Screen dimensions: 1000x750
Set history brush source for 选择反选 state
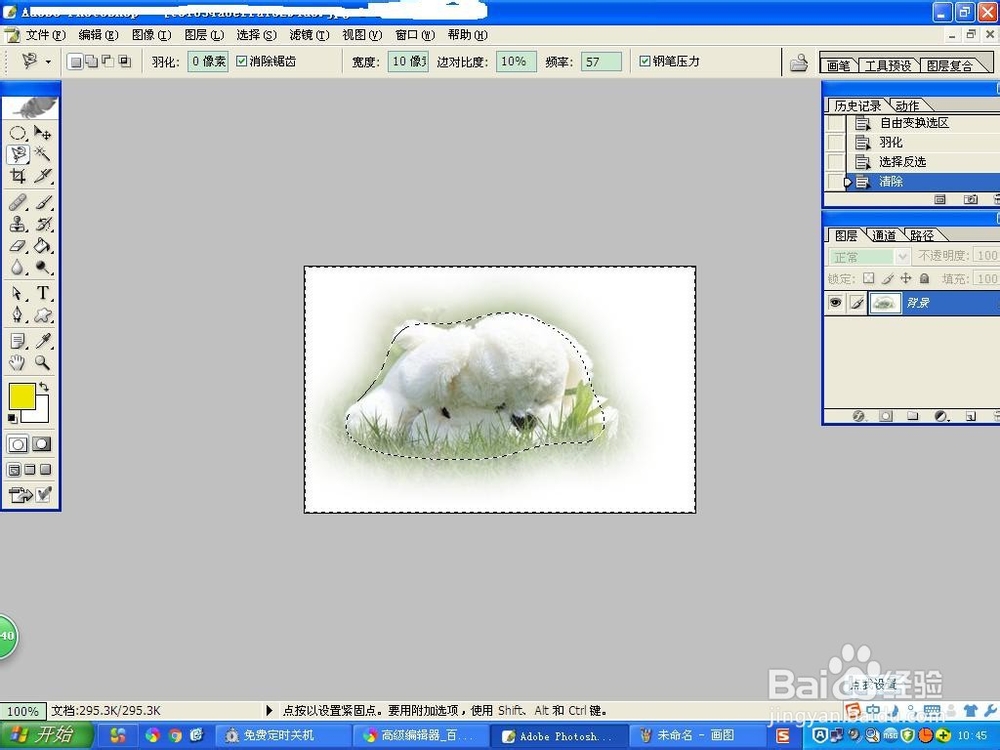836,162
